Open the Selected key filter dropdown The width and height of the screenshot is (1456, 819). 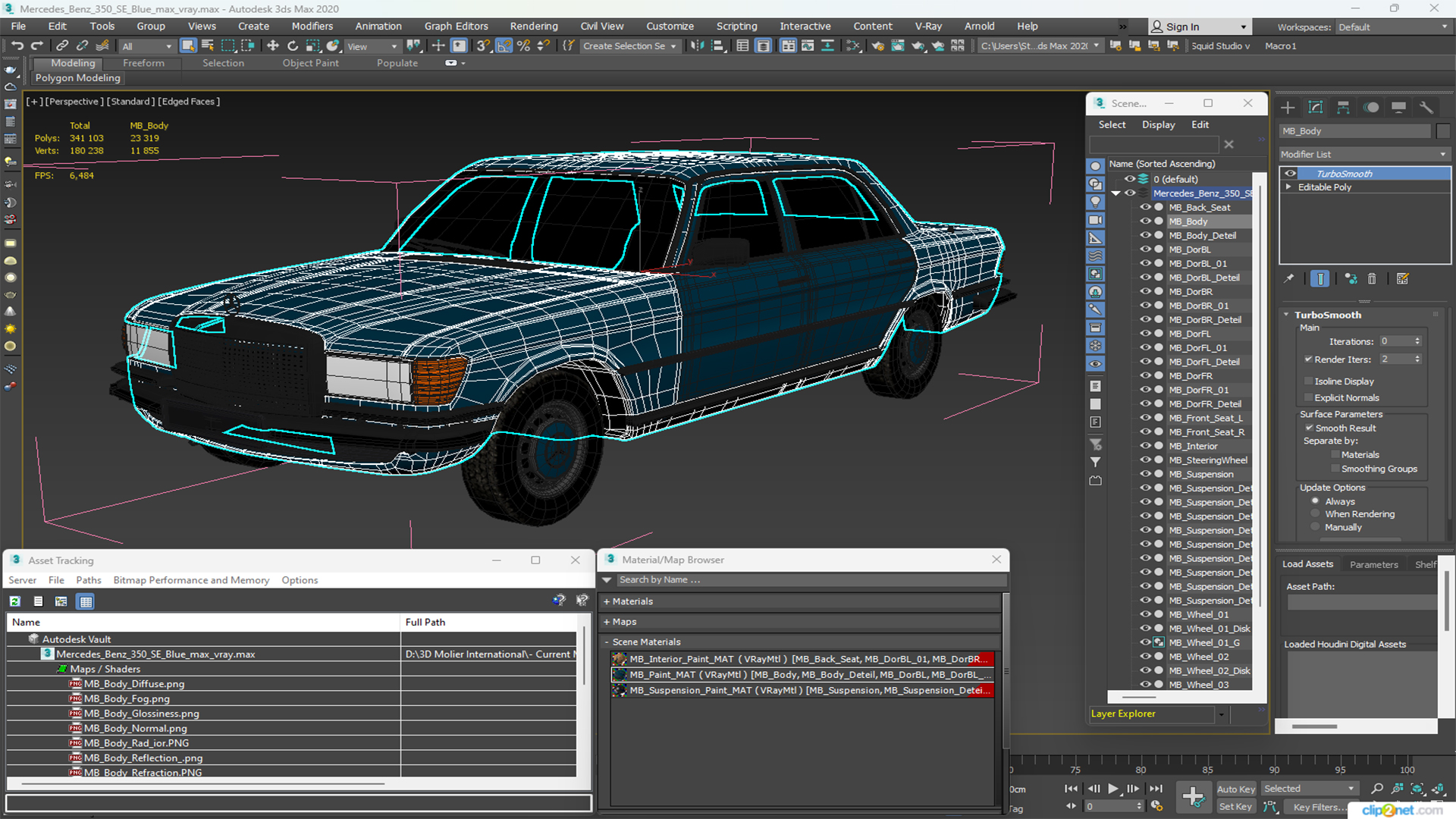[x=1309, y=789]
